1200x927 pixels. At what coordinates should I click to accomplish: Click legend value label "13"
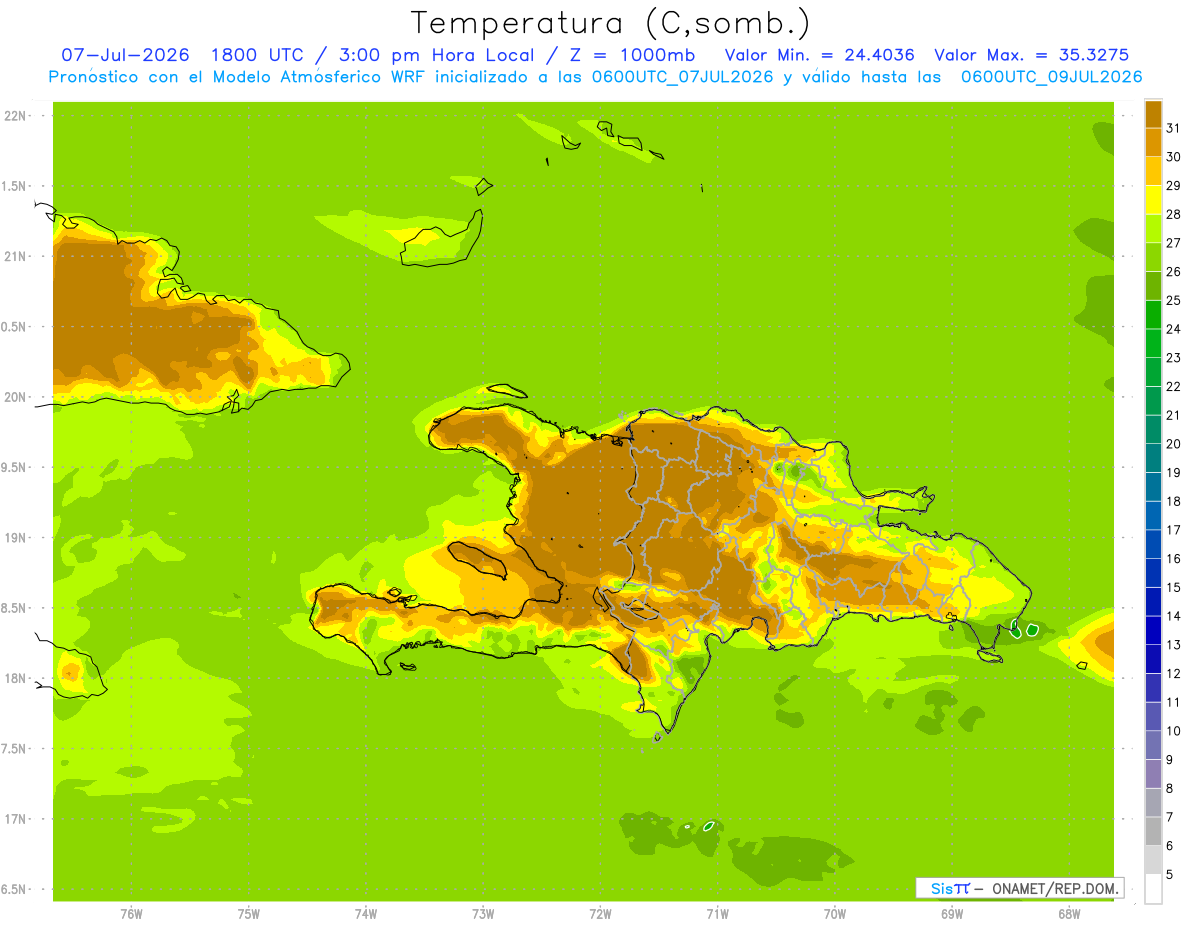tap(1173, 645)
